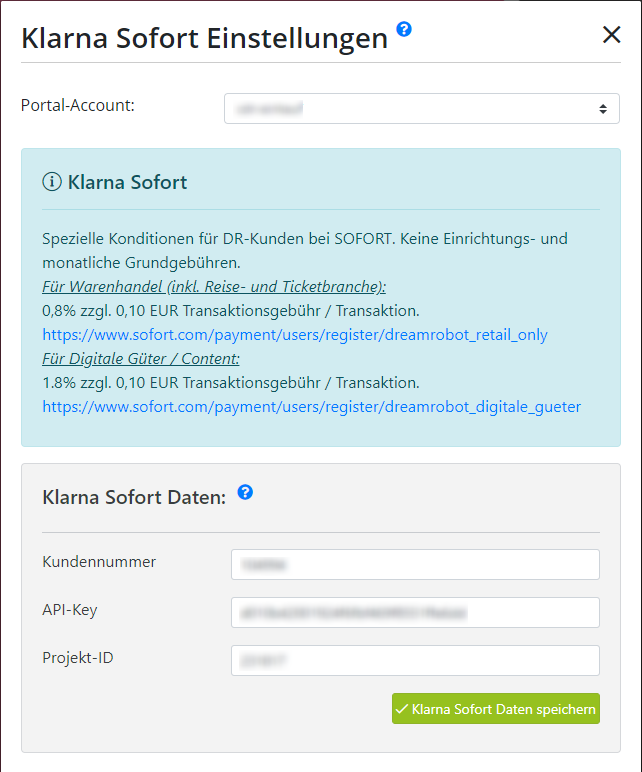
Task: Click underlined Für Warenhandel text
Action: [x=214, y=287]
